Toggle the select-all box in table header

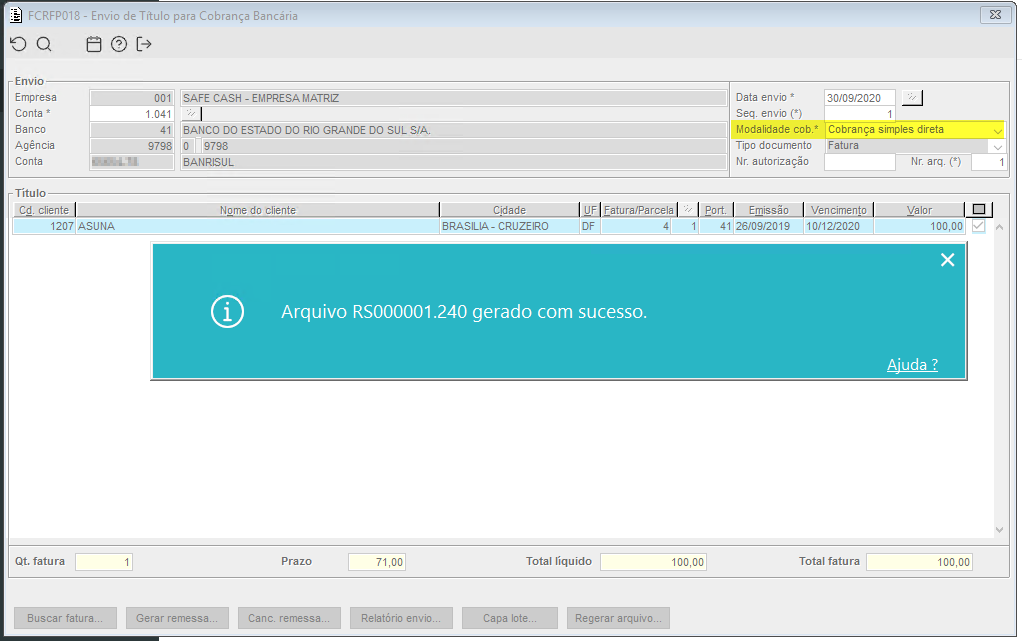click(978, 209)
